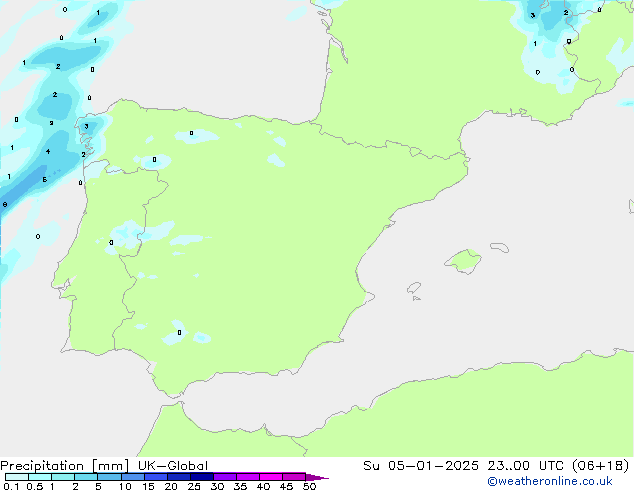Click the '30' legend scale label
This screenshot has width=634, height=490.
point(217,486)
